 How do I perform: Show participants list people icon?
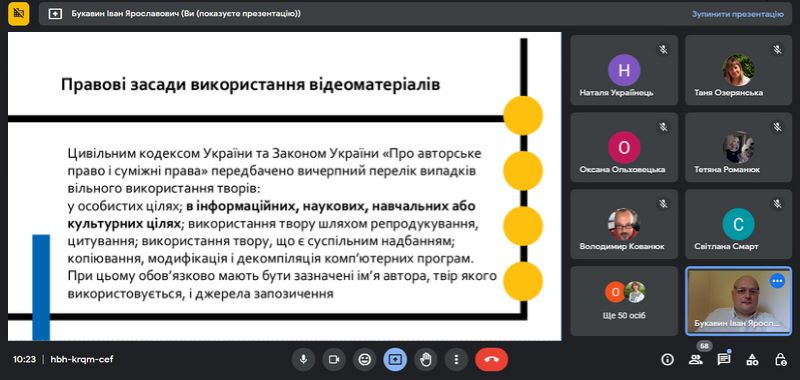coord(695,360)
